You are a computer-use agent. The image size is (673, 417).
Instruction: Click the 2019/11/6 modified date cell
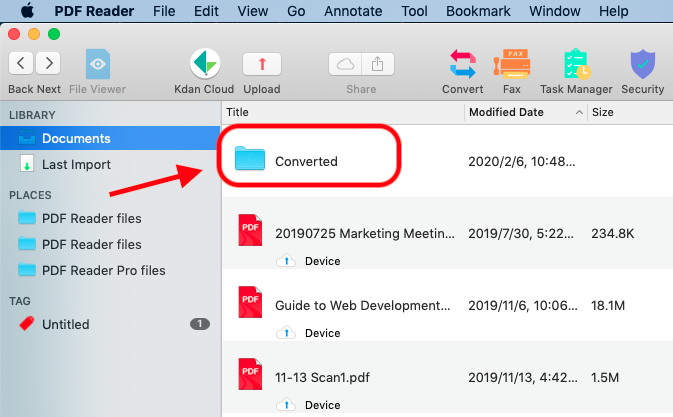point(523,305)
